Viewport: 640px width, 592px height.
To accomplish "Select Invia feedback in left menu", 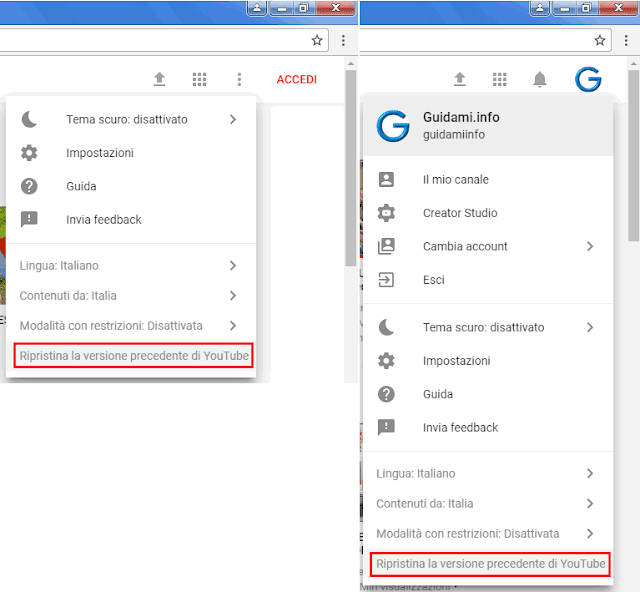I will (131, 220).
